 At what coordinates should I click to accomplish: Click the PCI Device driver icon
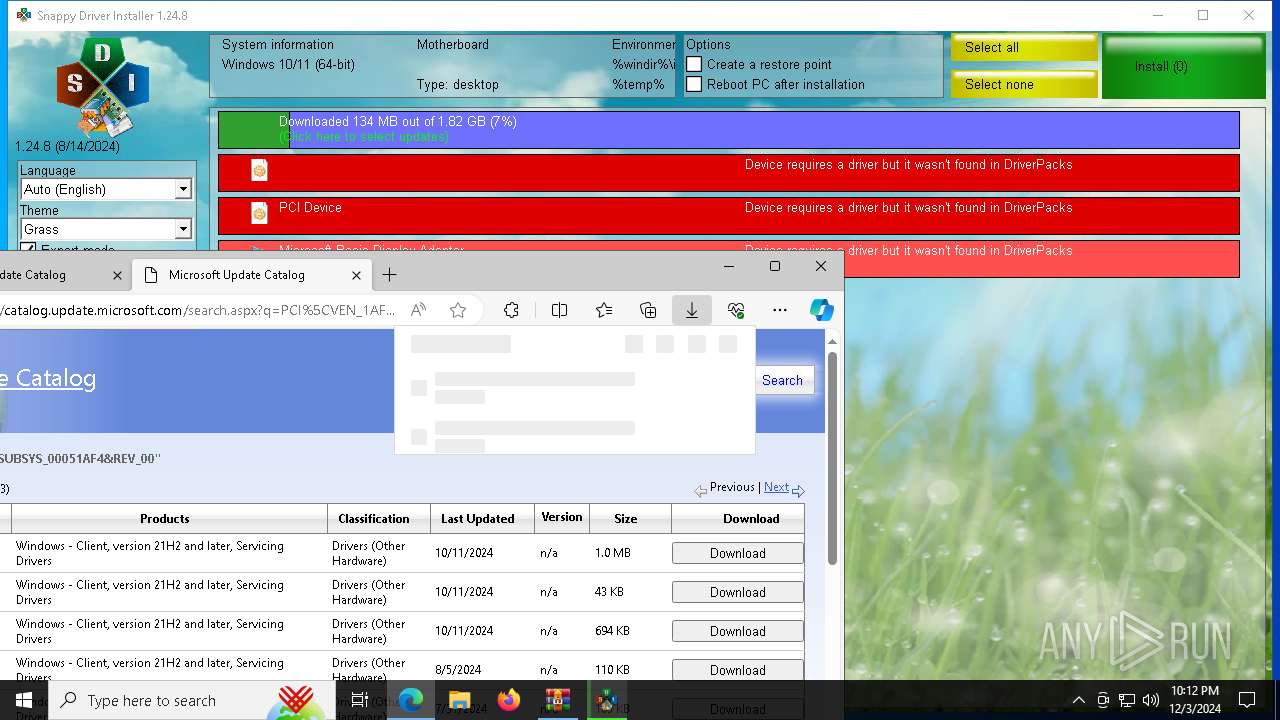259,213
